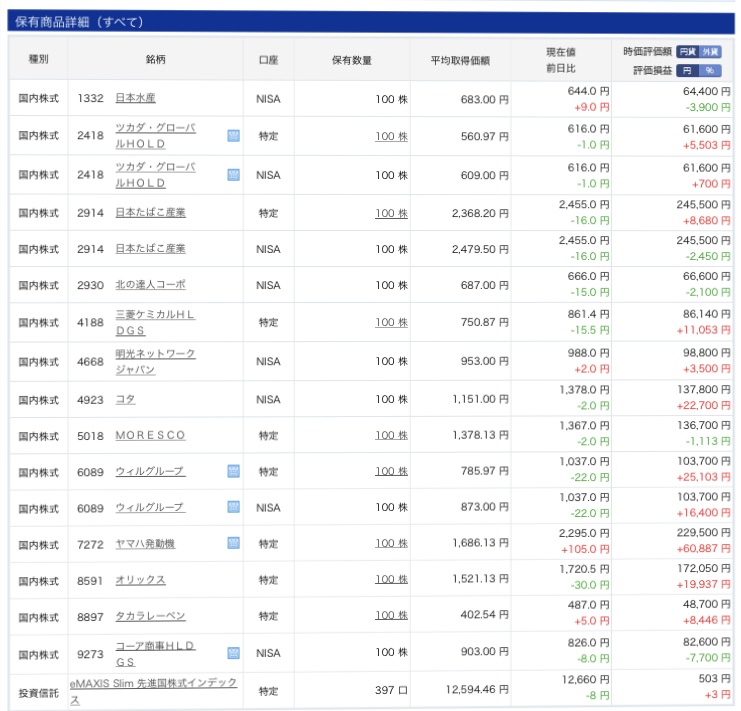Click the 100 株 link for 2418 特定
Screen dimensions: 741x711
click(x=391, y=137)
